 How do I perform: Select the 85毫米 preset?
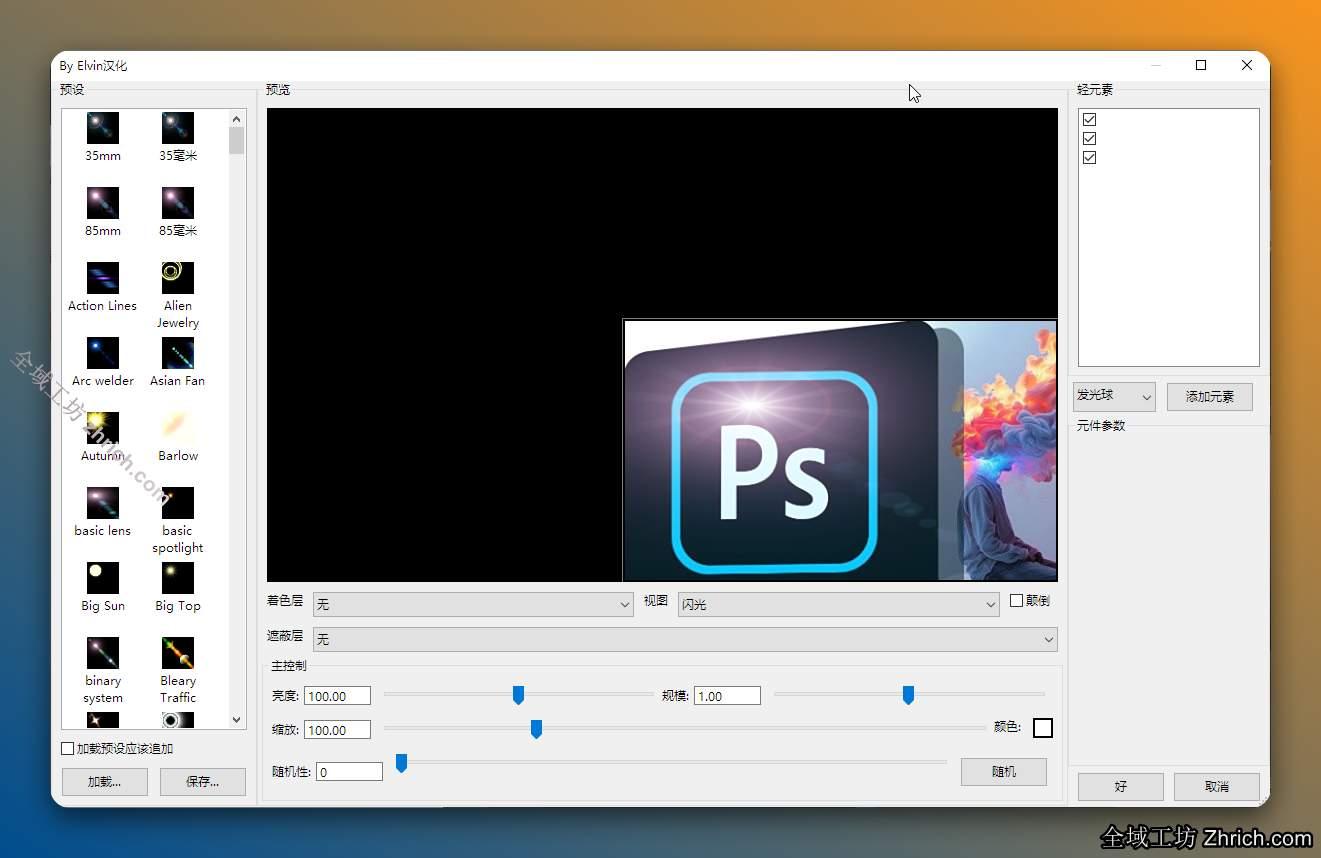(178, 212)
